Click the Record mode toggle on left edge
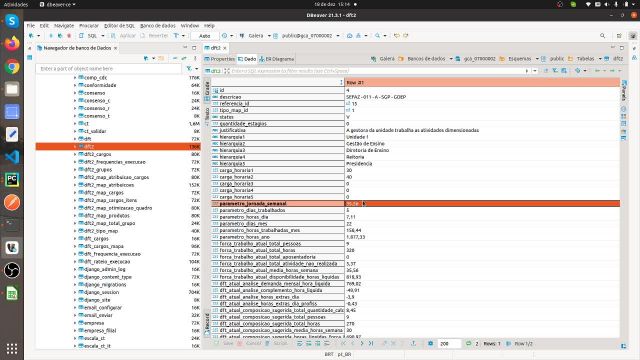Image resolution: width=640 pixels, height=360 pixels. 207,325
